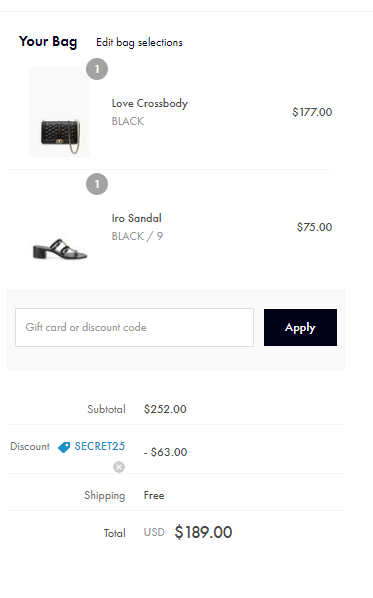Click the BLACK / 9 variant text
Image resolution: width=373 pixels, height=598 pixels.
click(x=137, y=236)
